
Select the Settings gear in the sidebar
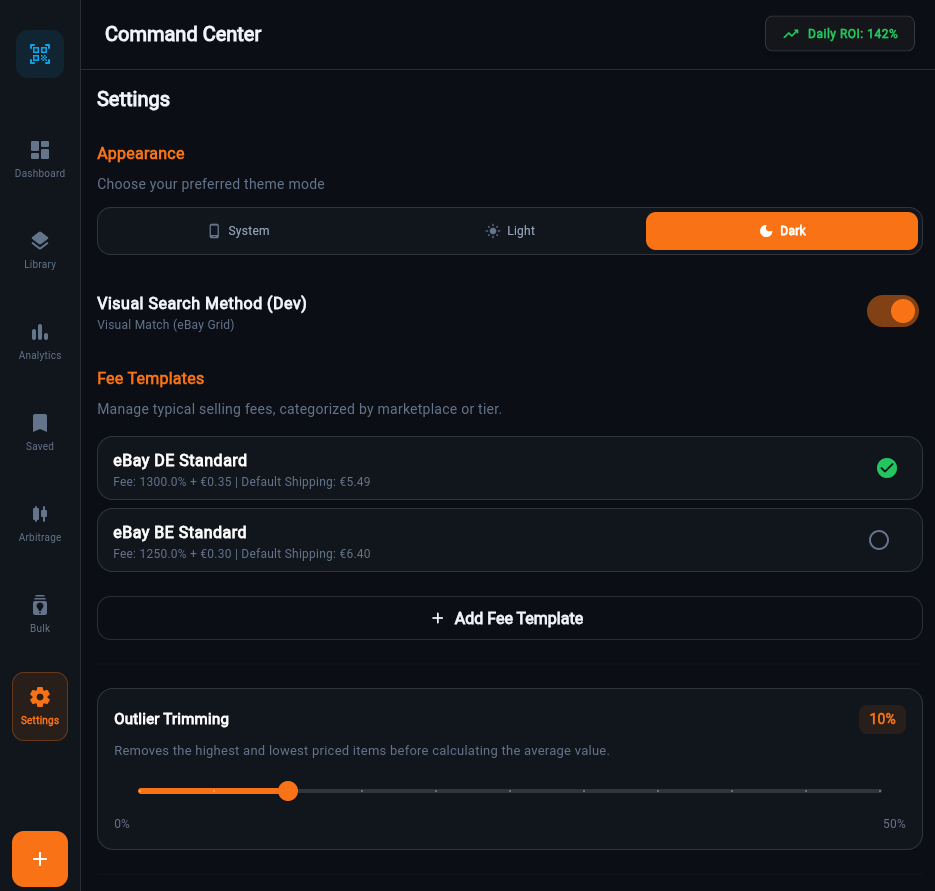[40, 705]
